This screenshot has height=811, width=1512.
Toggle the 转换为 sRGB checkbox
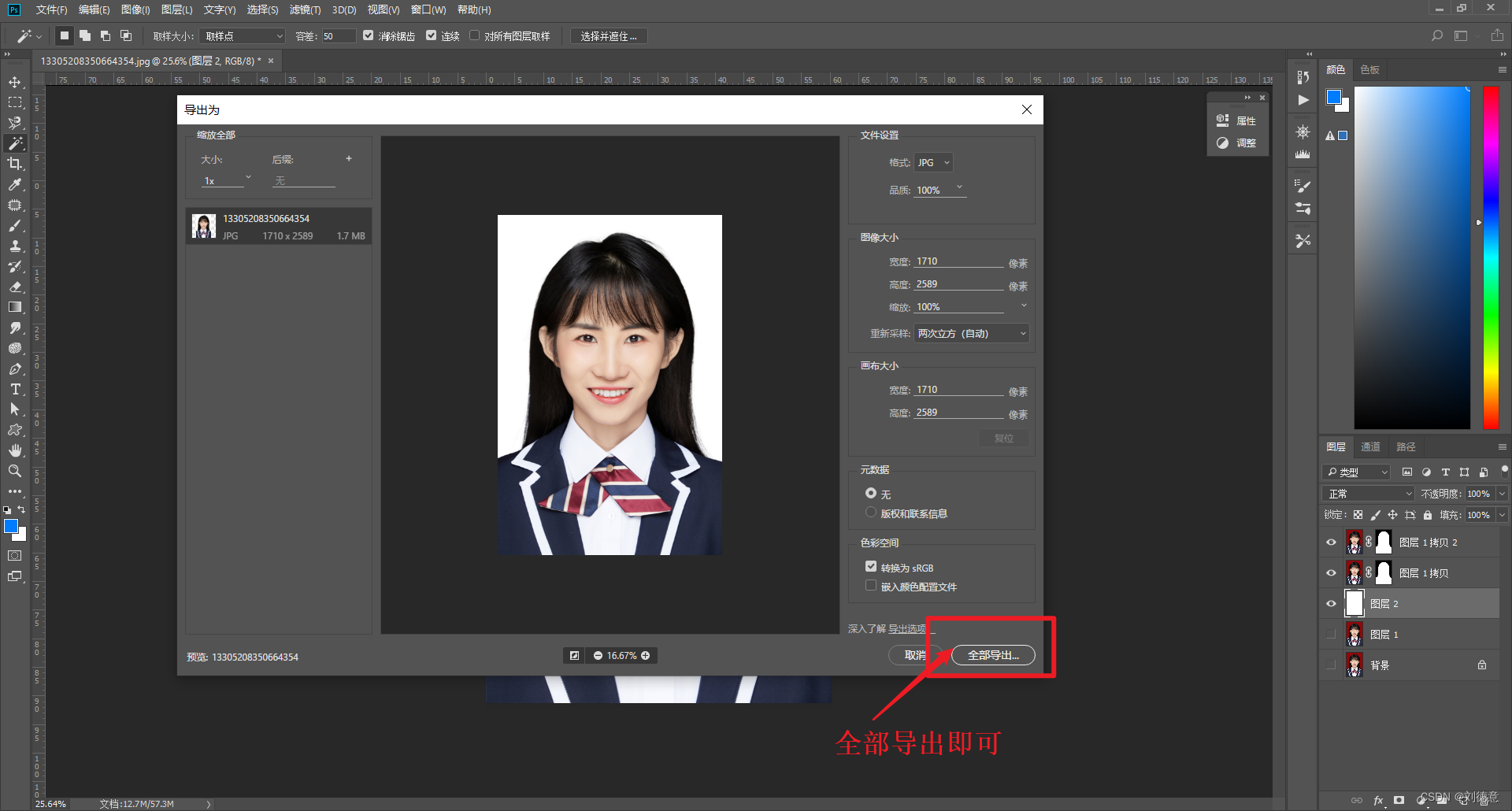pyautogui.click(x=870, y=567)
